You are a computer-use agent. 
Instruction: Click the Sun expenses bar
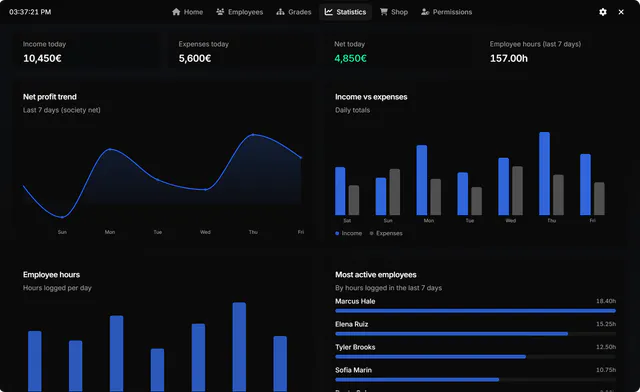395,192
